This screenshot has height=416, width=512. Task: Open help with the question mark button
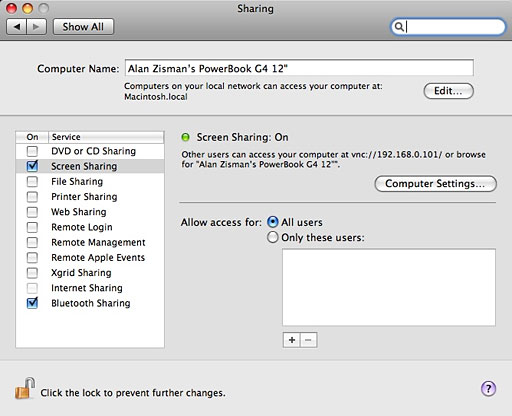pos(488,389)
